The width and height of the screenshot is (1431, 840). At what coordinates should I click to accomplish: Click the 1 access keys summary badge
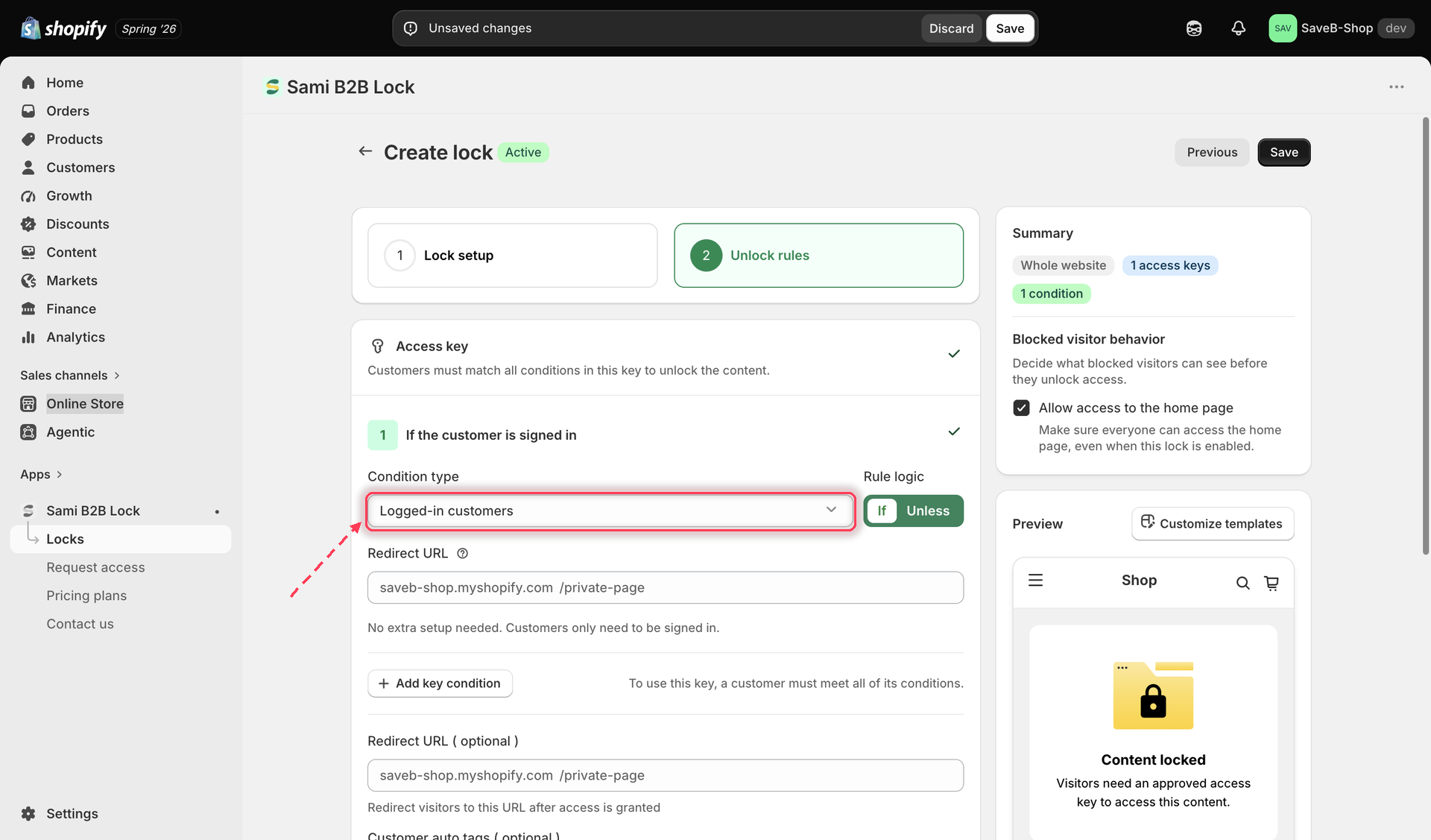tap(1169, 265)
